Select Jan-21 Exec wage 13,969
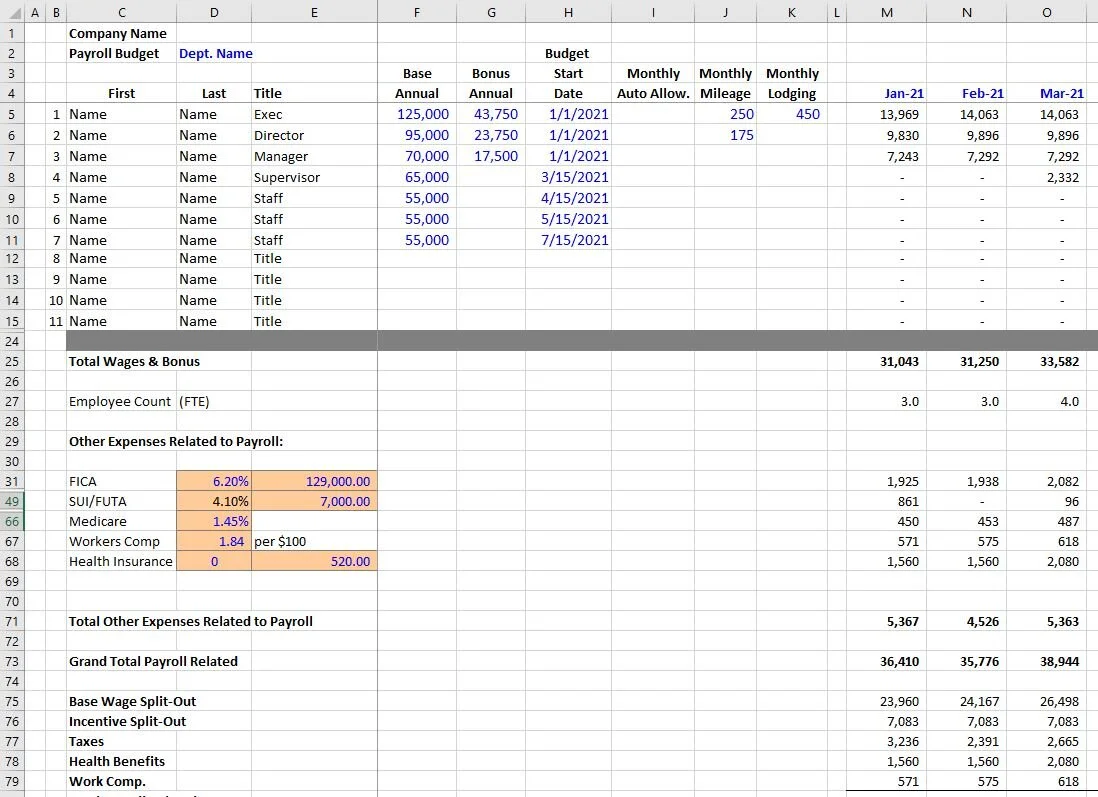 click(x=887, y=114)
